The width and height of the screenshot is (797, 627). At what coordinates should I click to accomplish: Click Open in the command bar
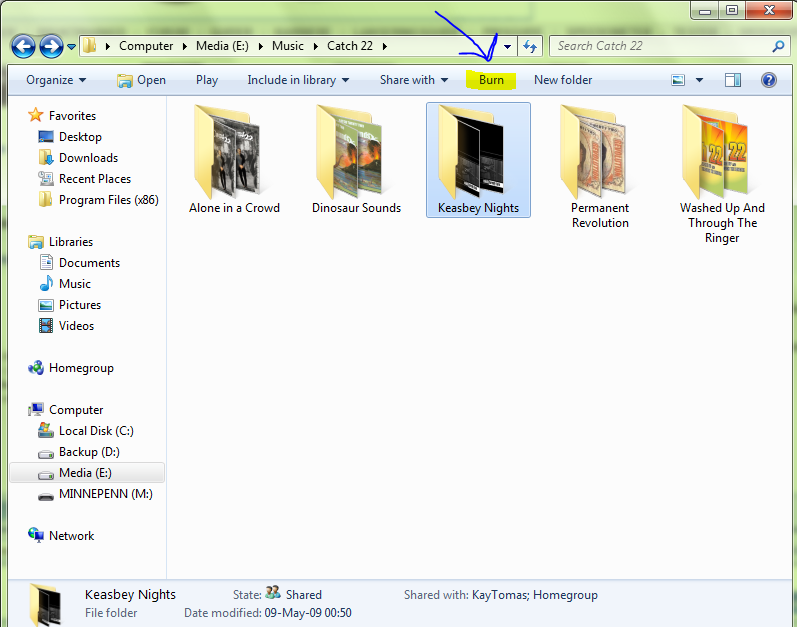[141, 80]
